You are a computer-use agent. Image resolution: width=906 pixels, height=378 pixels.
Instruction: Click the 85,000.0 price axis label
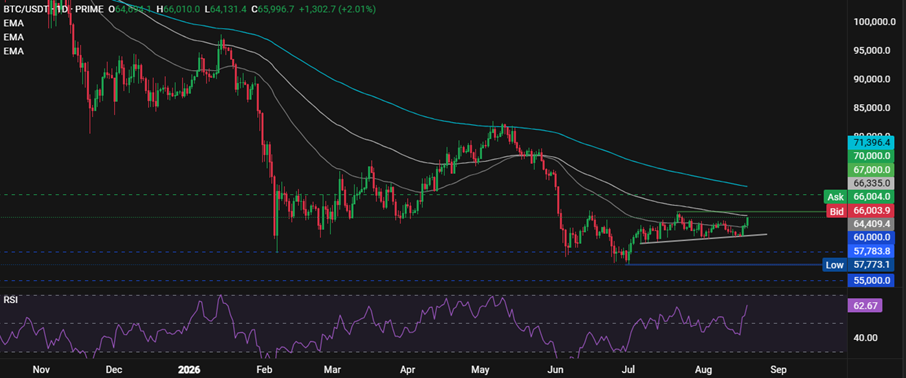point(872,108)
